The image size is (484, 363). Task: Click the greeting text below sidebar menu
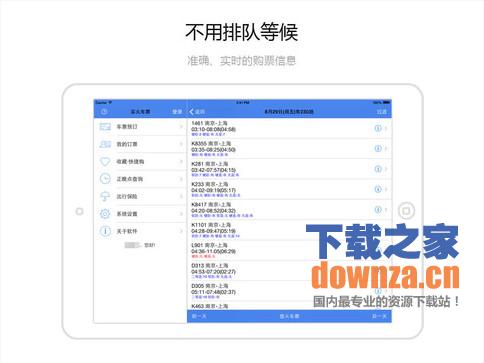[x=140, y=245]
